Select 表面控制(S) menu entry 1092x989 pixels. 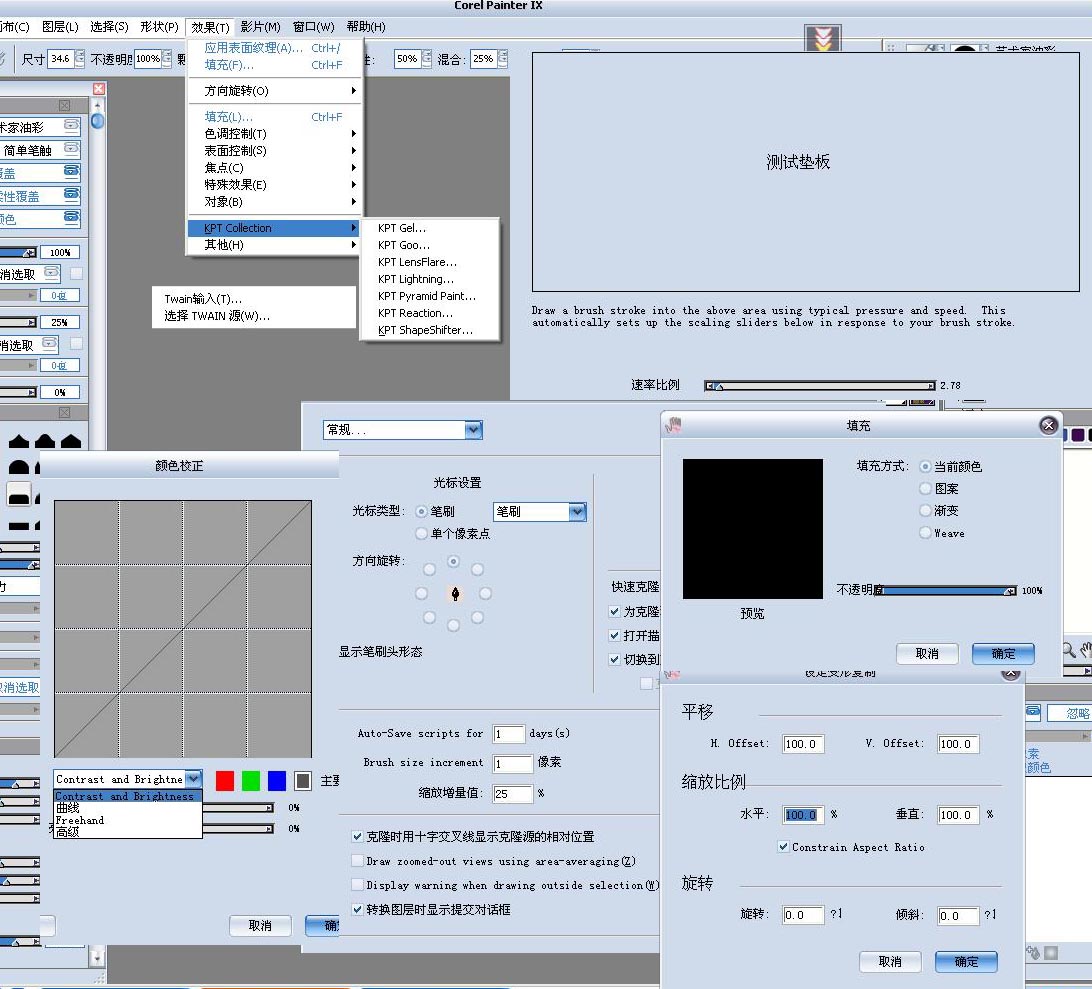point(275,150)
